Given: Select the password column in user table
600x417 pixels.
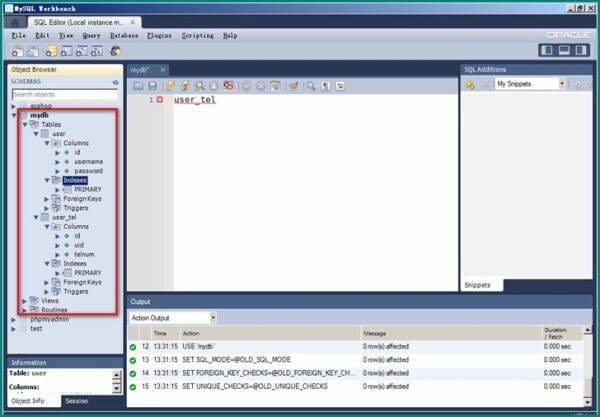Looking at the screenshot, I should 88,171.
